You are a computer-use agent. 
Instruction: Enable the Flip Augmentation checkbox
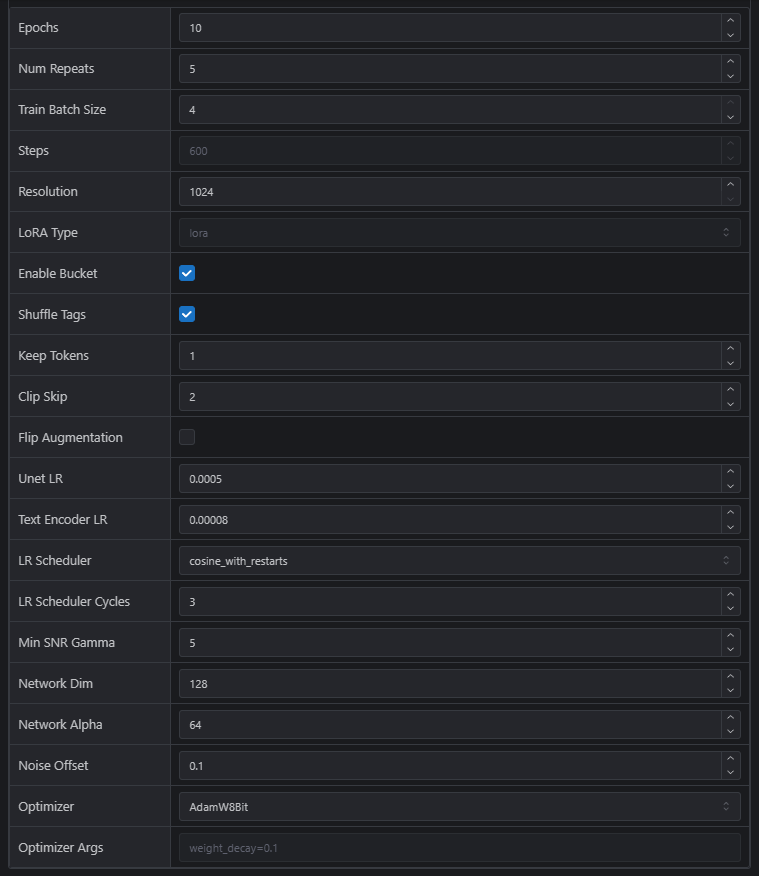pos(187,437)
